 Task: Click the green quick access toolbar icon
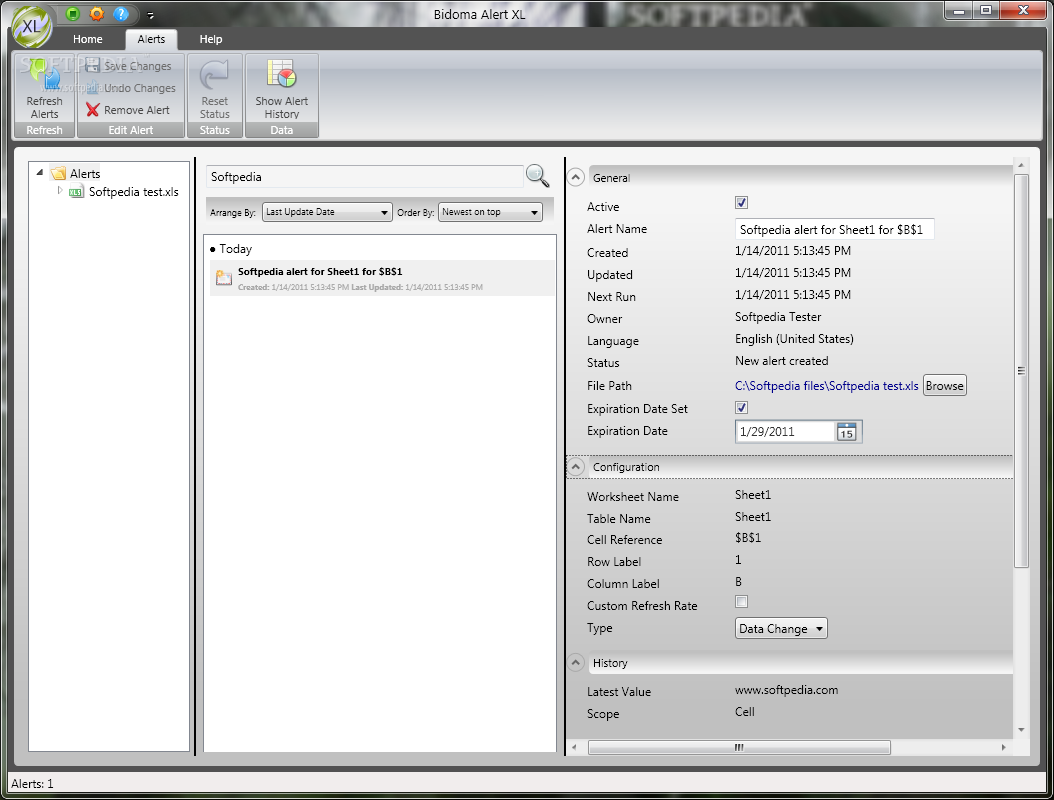[73, 13]
